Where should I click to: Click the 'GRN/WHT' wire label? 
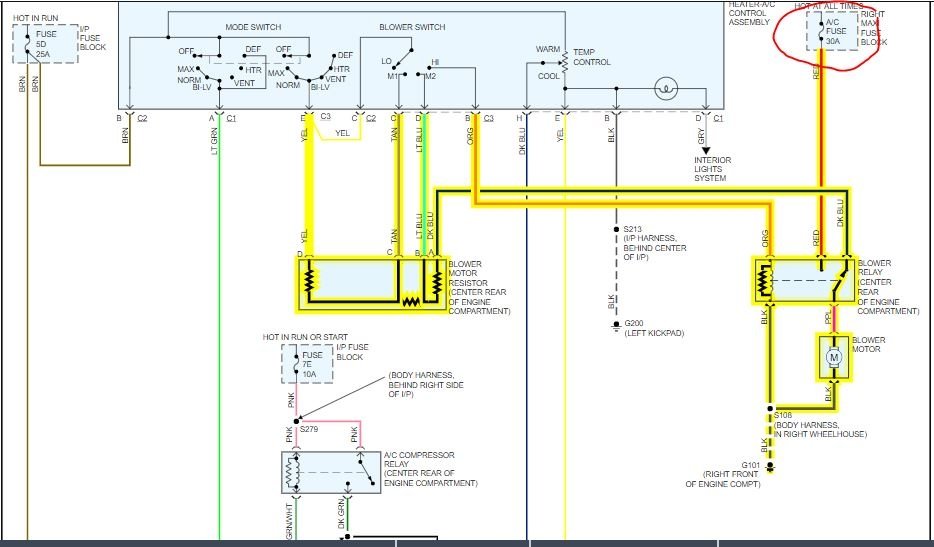(289, 522)
